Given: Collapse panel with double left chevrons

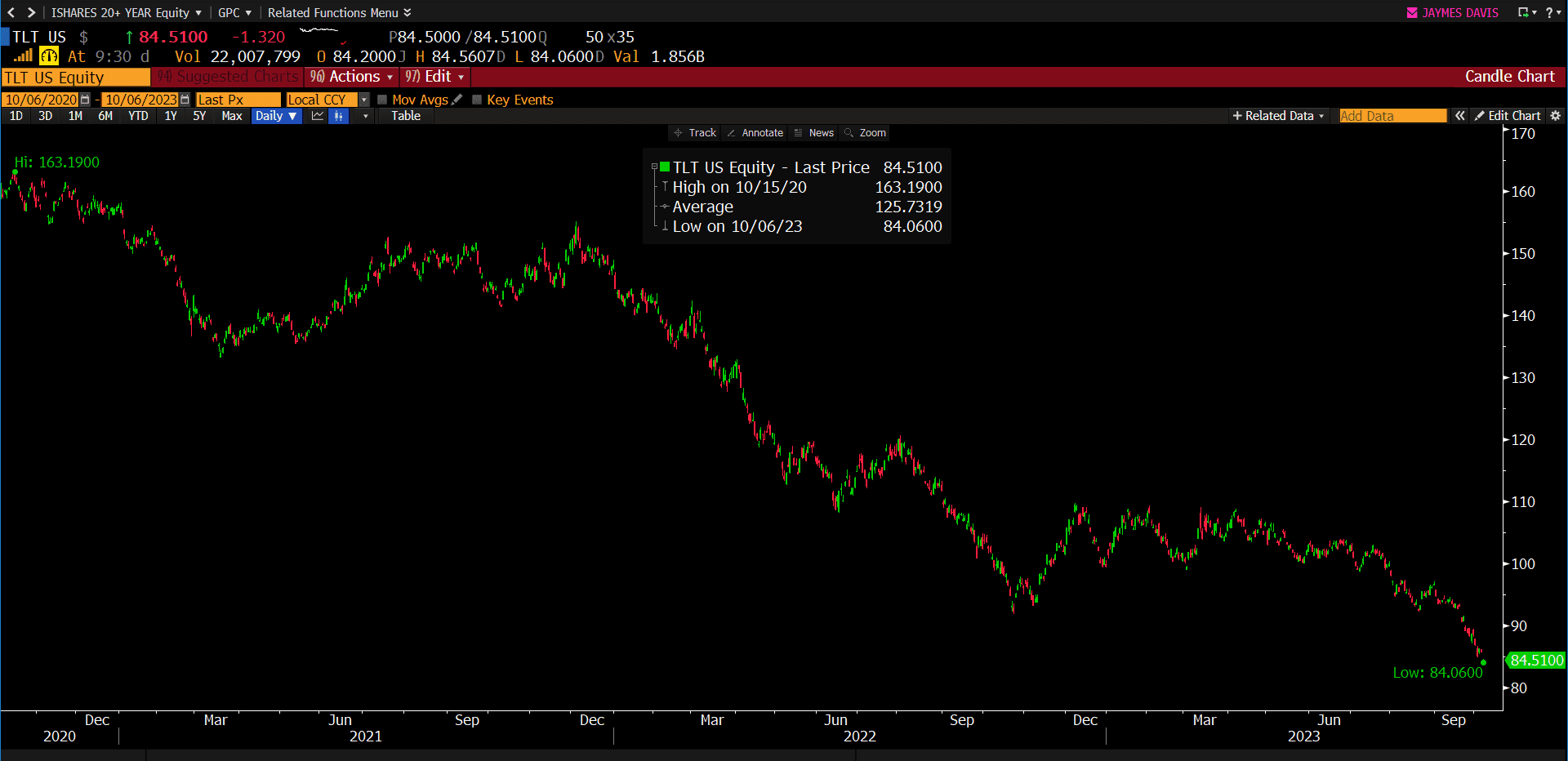Looking at the screenshot, I should pos(1460,116).
